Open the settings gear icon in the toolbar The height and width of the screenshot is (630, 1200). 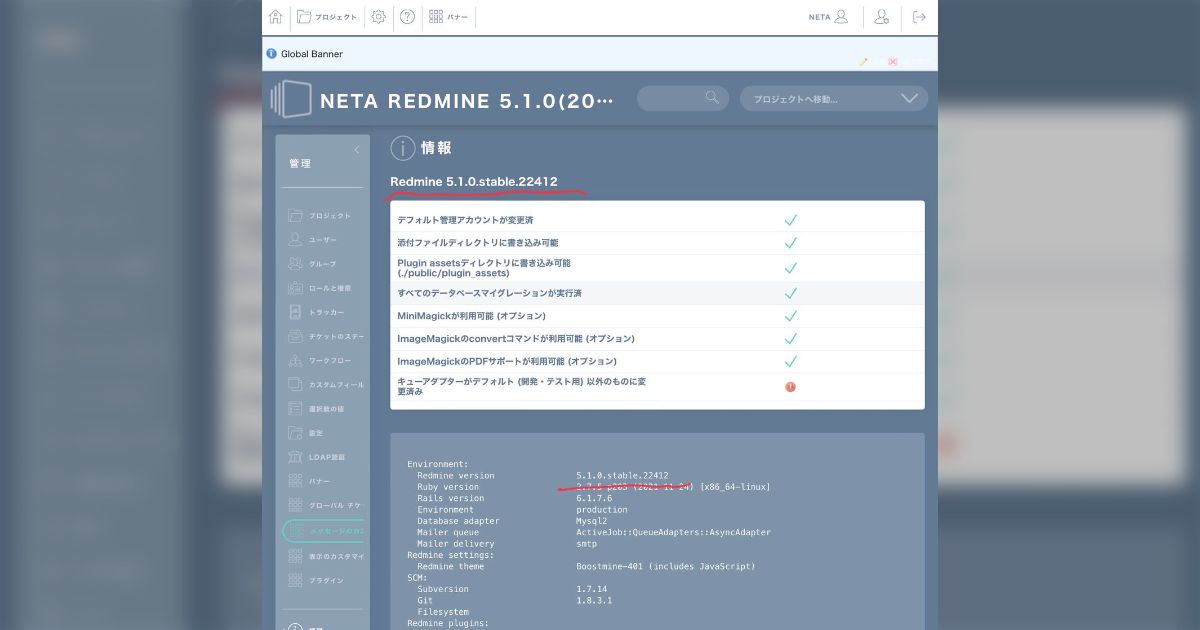pyautogui.click(x=378, y=17)
